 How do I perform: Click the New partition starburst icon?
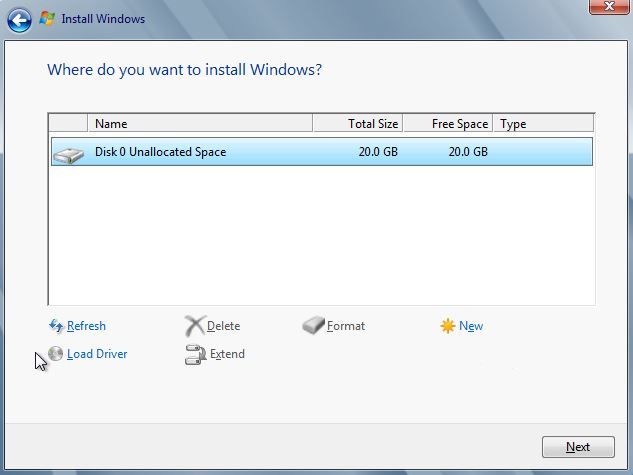448,326
